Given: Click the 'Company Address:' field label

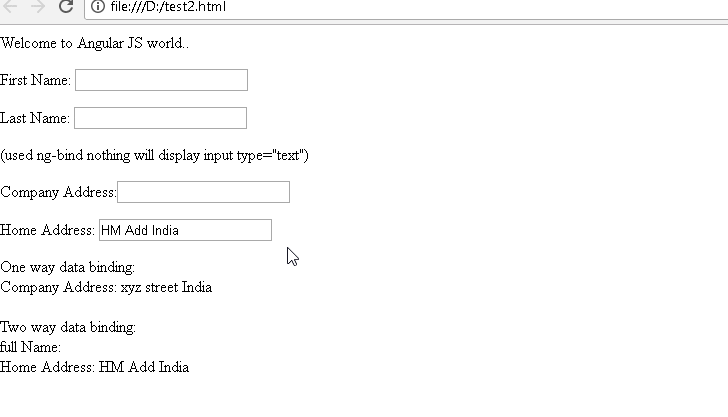Looking at the screenshot, I should pos(58,192).
